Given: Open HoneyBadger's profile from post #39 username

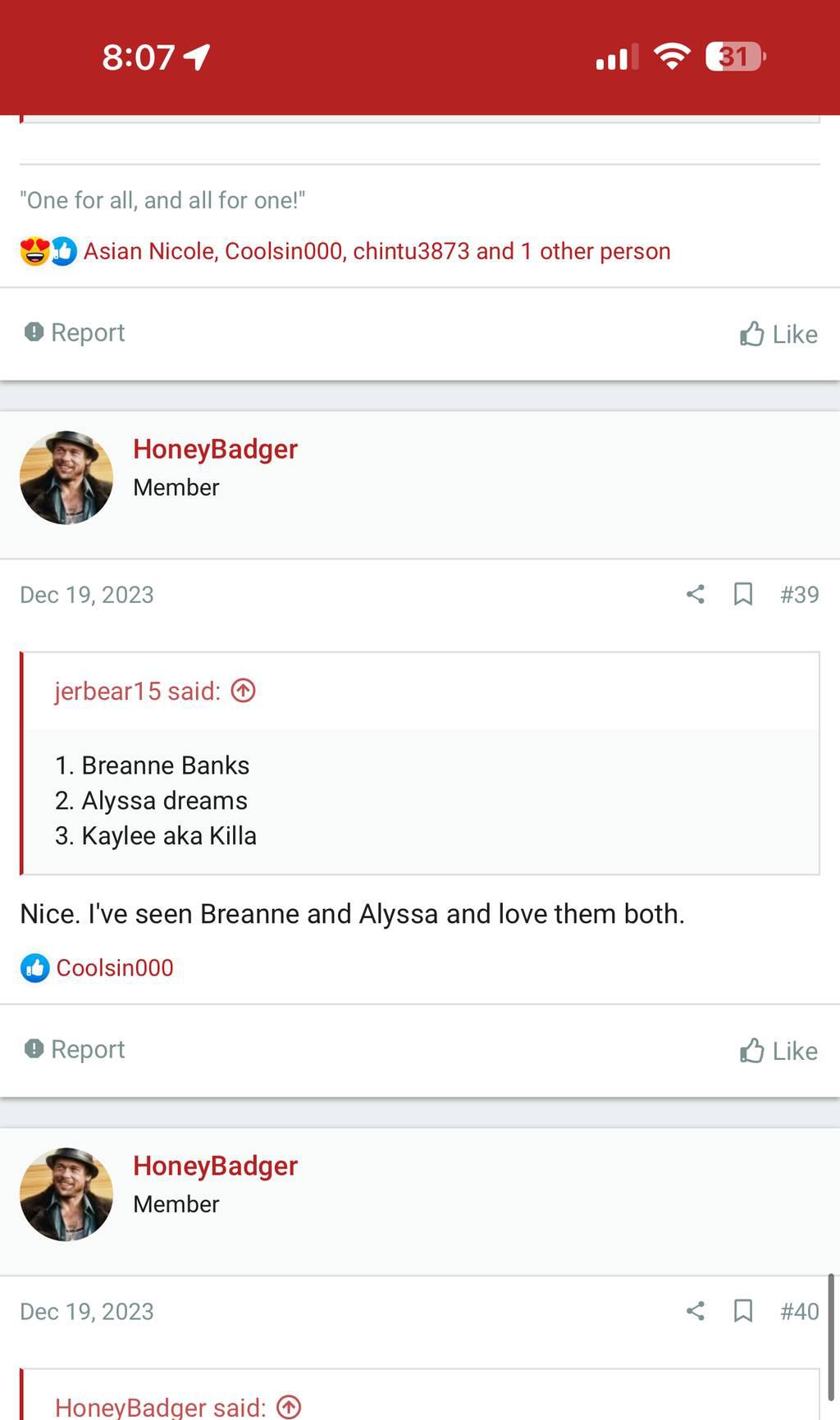Looking at the screenshot, I should (x=215, y=449).
